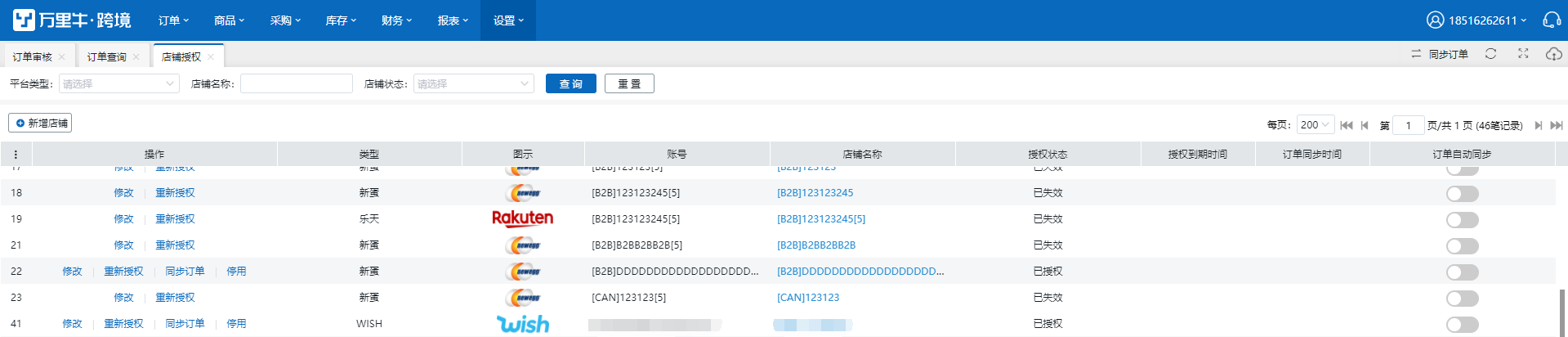
Task: Expand the 平台类型 select box
Action: point(118,83)
